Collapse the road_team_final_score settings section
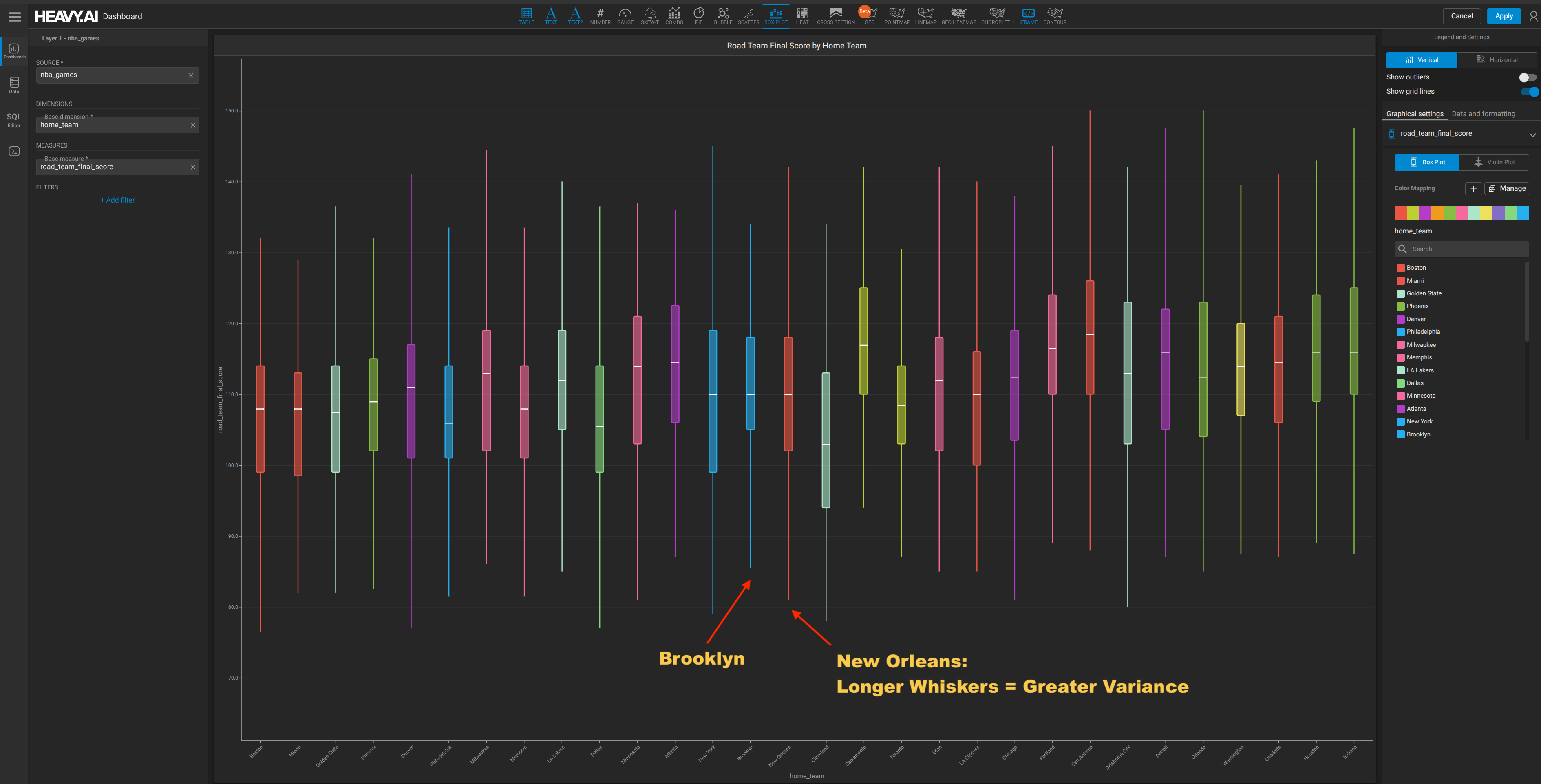Viewport: 1541px width, 784px height. (1533, 134)
